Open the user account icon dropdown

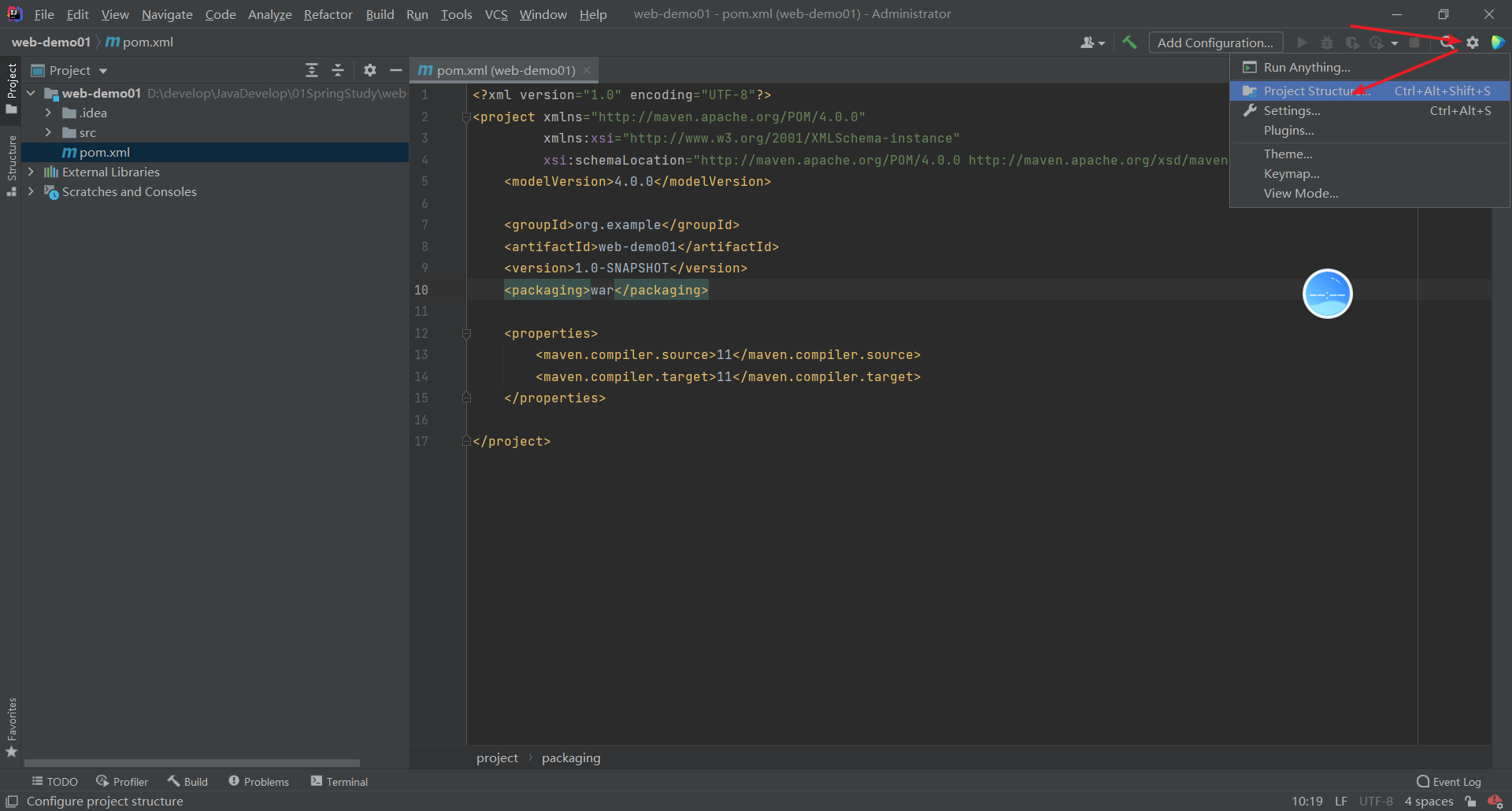point(1092,43)
